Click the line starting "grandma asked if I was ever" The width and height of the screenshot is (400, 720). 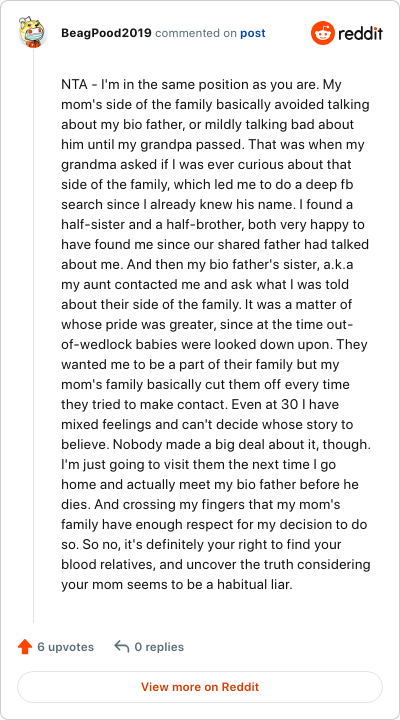pyautogui.click(x=206, y=164)
